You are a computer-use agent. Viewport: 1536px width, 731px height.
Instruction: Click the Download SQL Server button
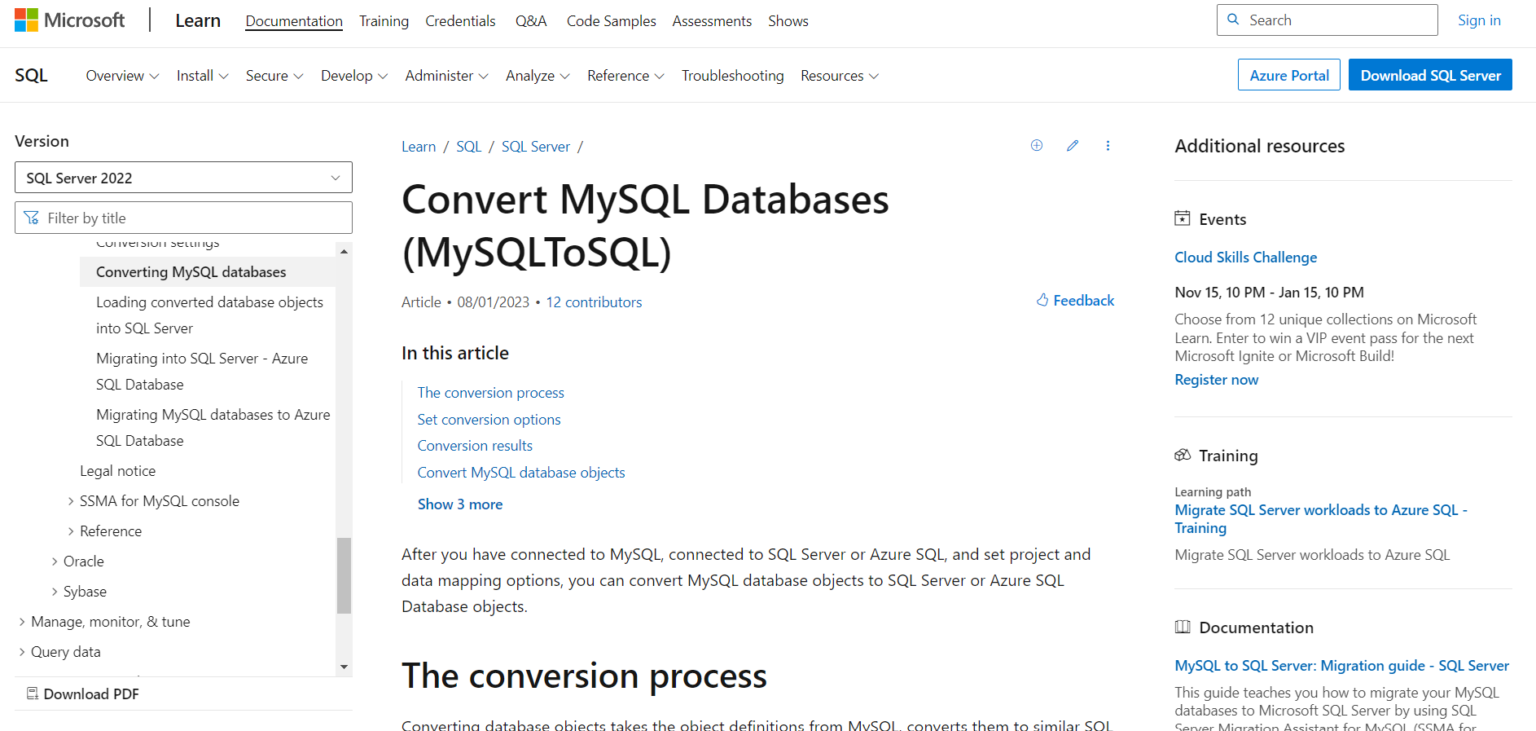pyautogui.click(x=1430, y=76)
